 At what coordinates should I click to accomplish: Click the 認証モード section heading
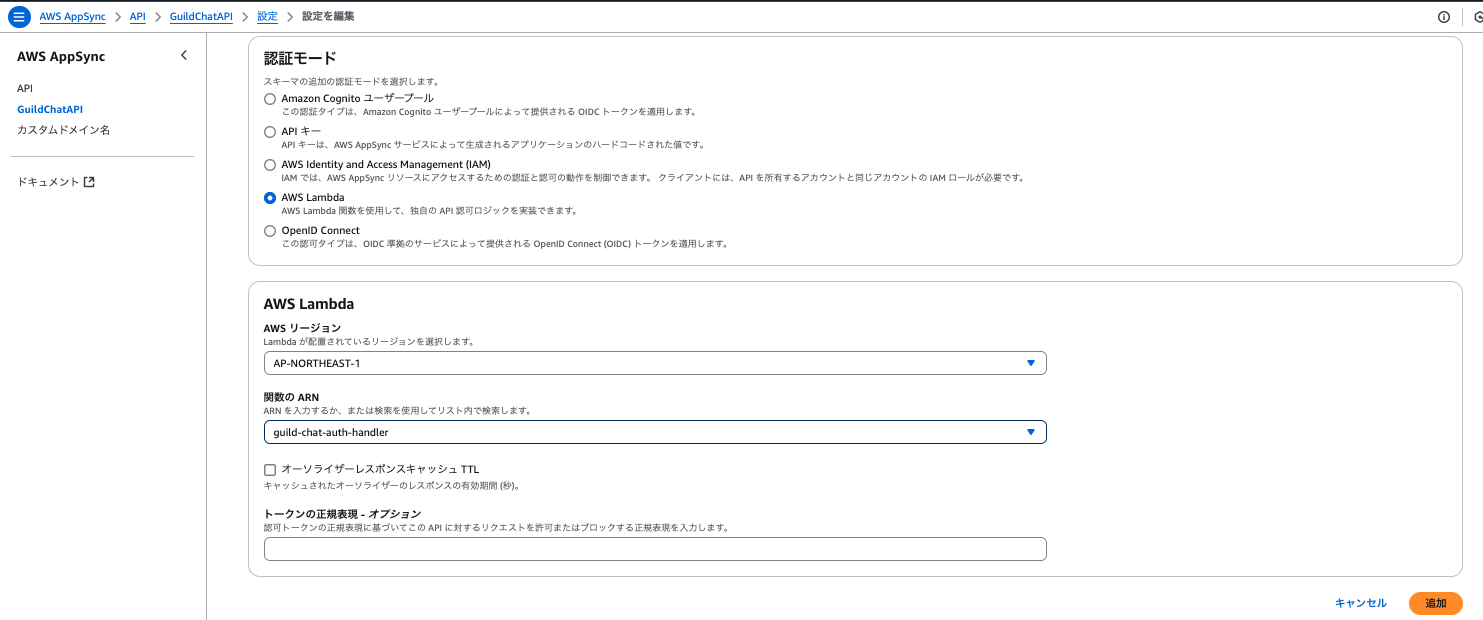[x=300, y=58]
